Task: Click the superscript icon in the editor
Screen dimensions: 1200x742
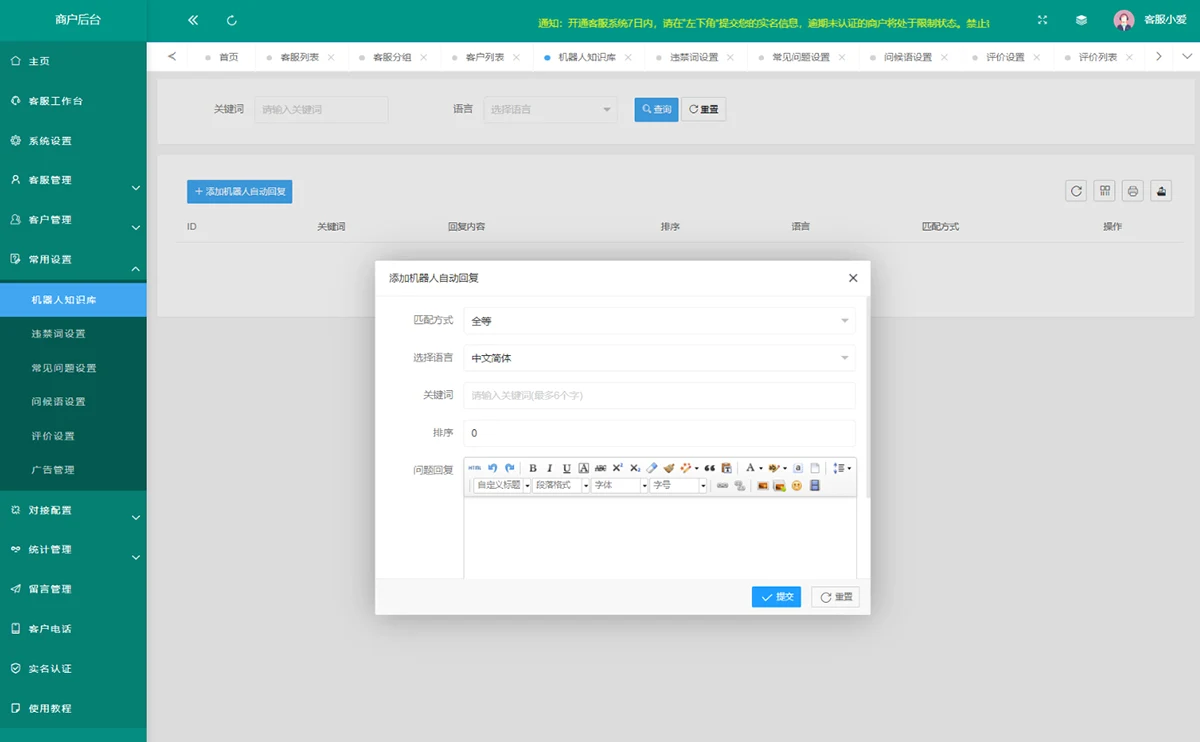Action: pyautogui.click(x=617, y=468)
